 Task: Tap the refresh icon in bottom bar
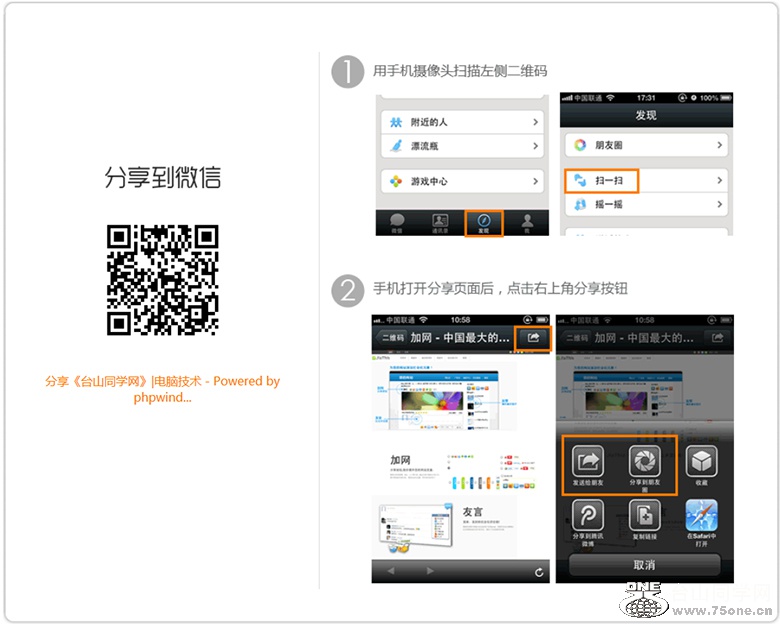click(539, 572)
